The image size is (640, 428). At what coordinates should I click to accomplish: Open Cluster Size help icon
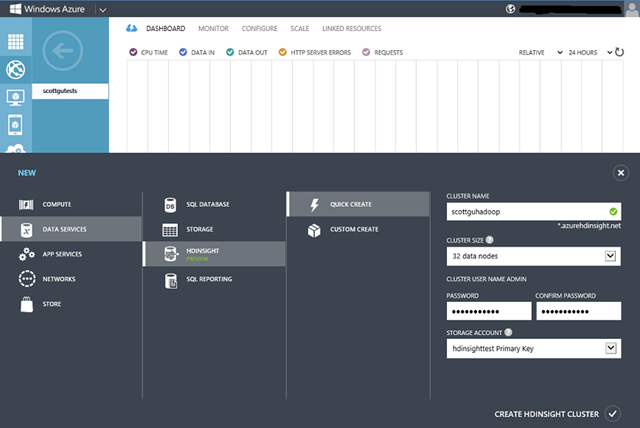coord(490,240)
